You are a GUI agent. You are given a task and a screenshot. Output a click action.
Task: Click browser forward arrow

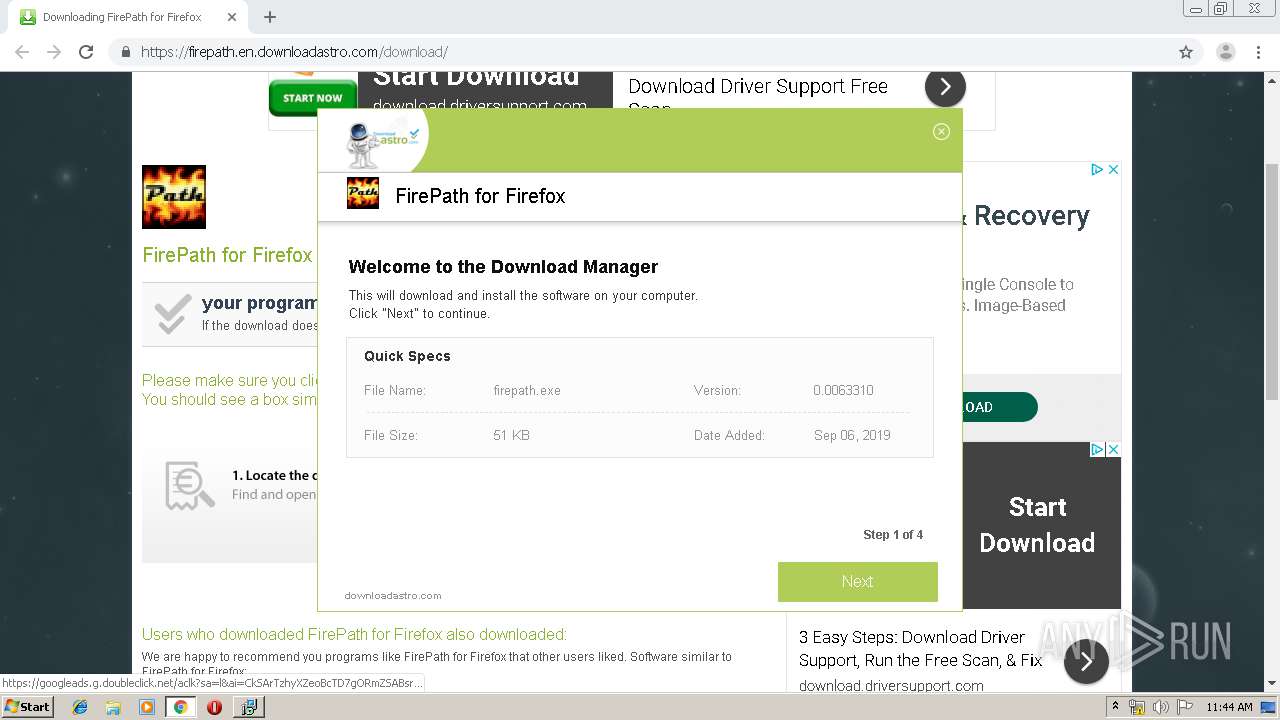(x=54, y=52)
